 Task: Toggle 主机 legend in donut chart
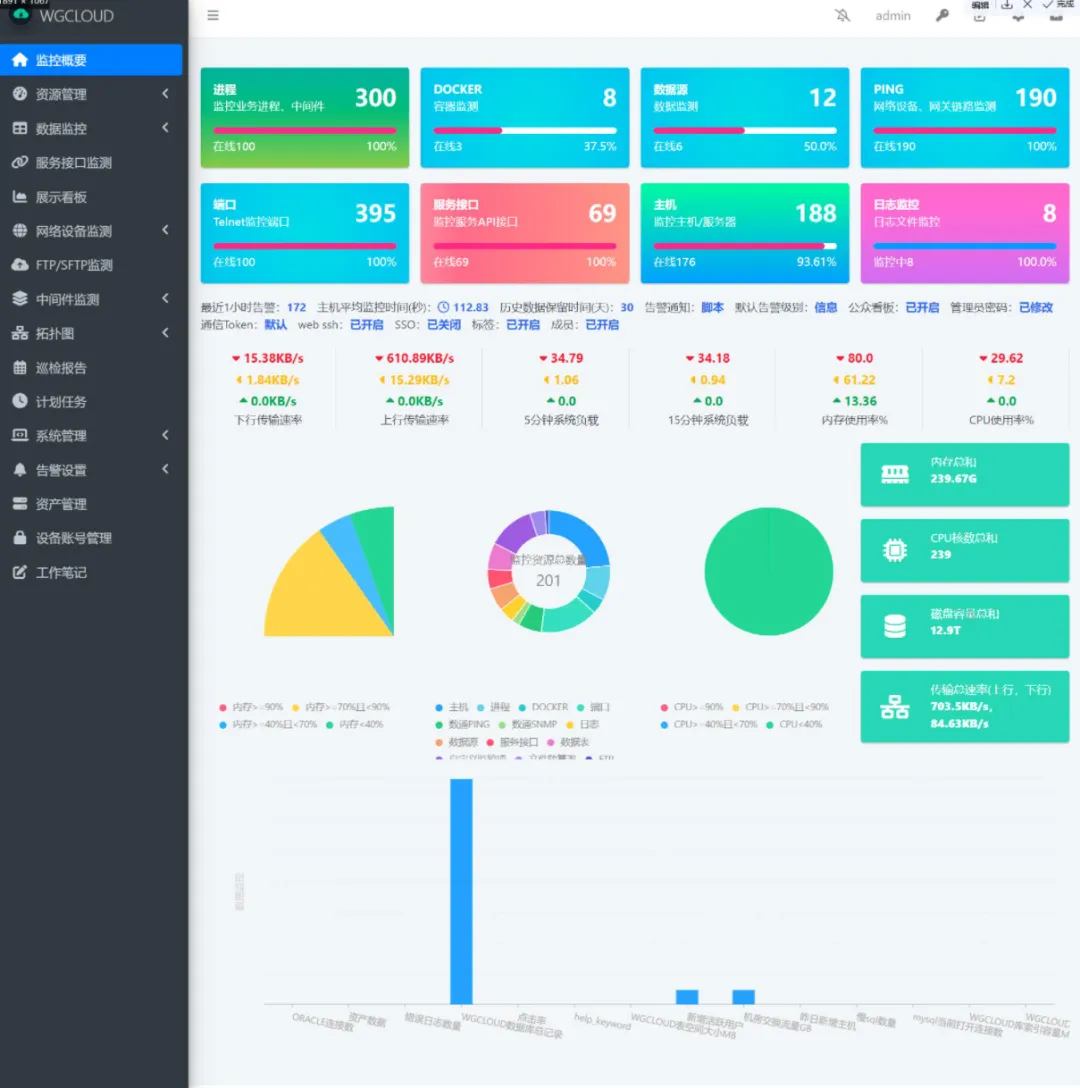(x=451, y=707)
